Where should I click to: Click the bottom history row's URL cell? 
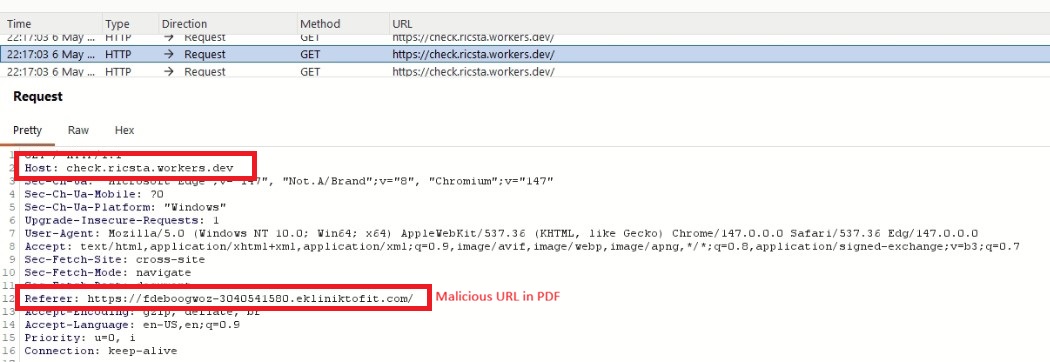click(x=473, y=72)
